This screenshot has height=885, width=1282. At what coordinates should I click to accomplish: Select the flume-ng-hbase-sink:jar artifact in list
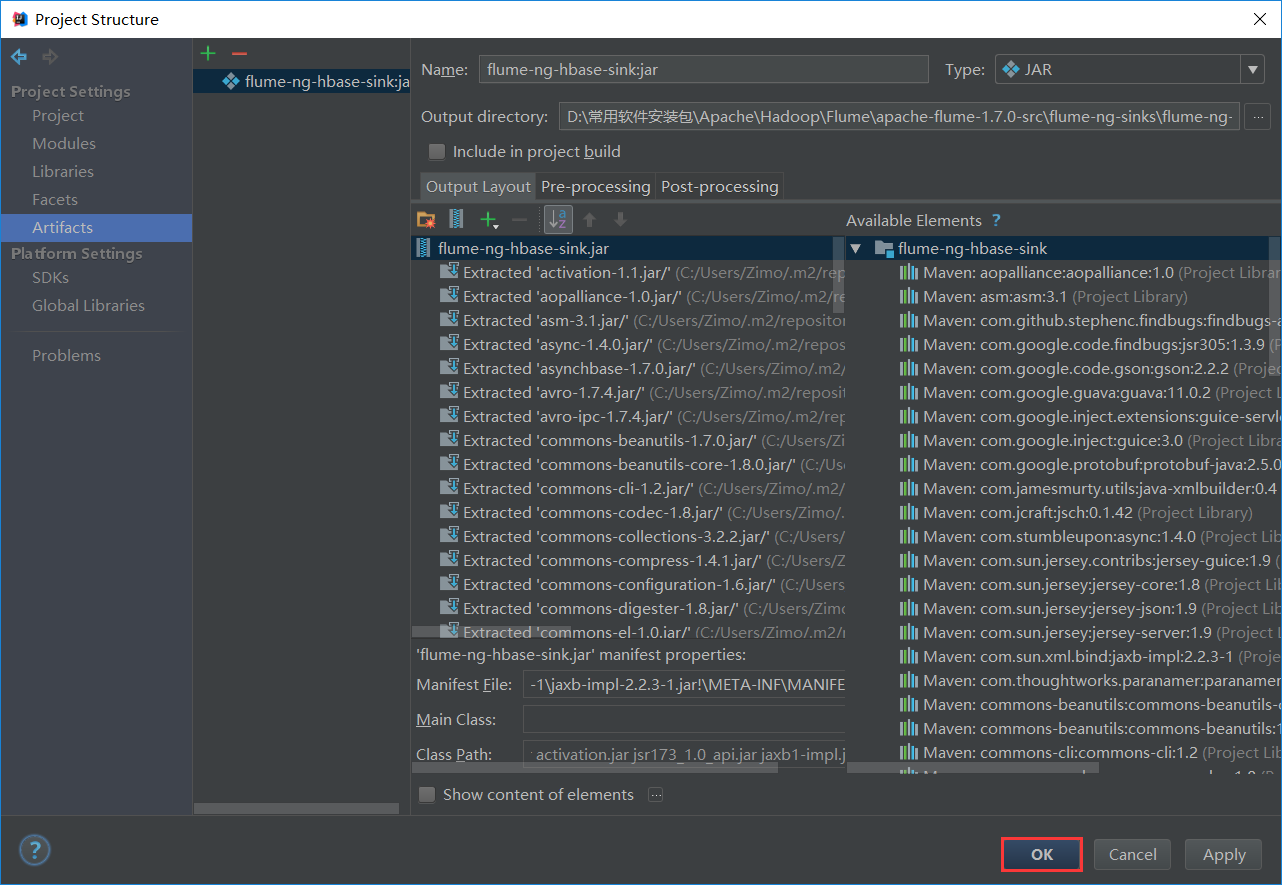point(302,81)
